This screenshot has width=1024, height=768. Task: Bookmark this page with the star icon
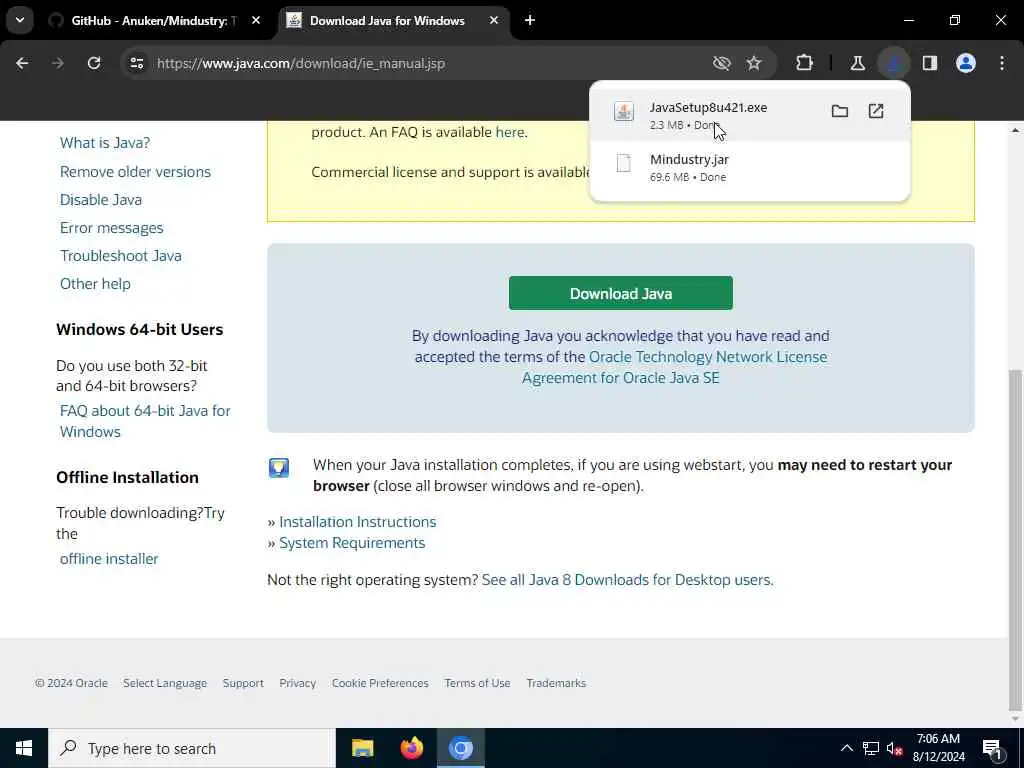coord(754,63)
